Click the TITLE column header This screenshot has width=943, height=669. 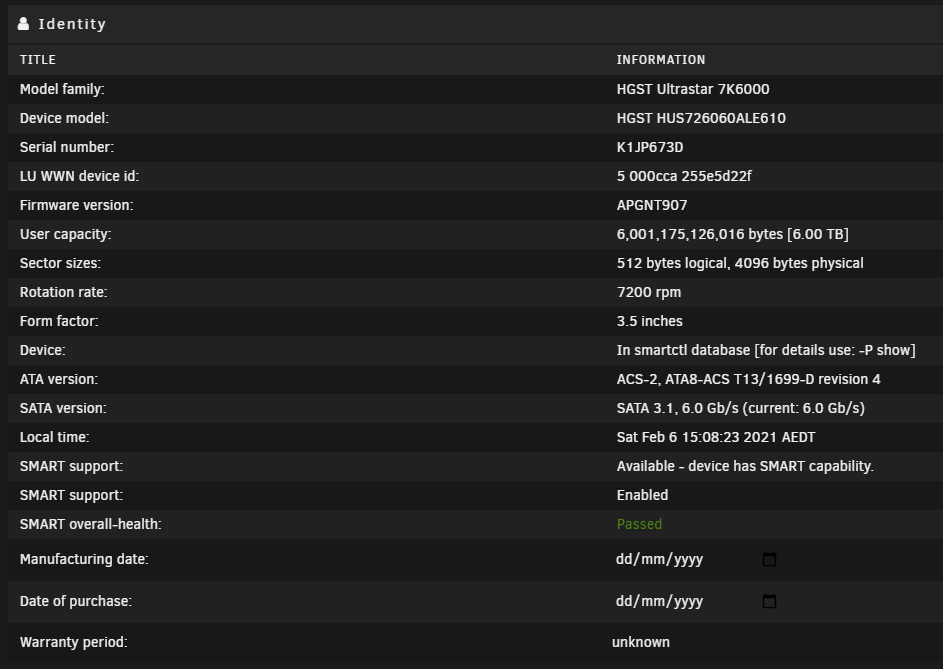(x=38, y=60)
